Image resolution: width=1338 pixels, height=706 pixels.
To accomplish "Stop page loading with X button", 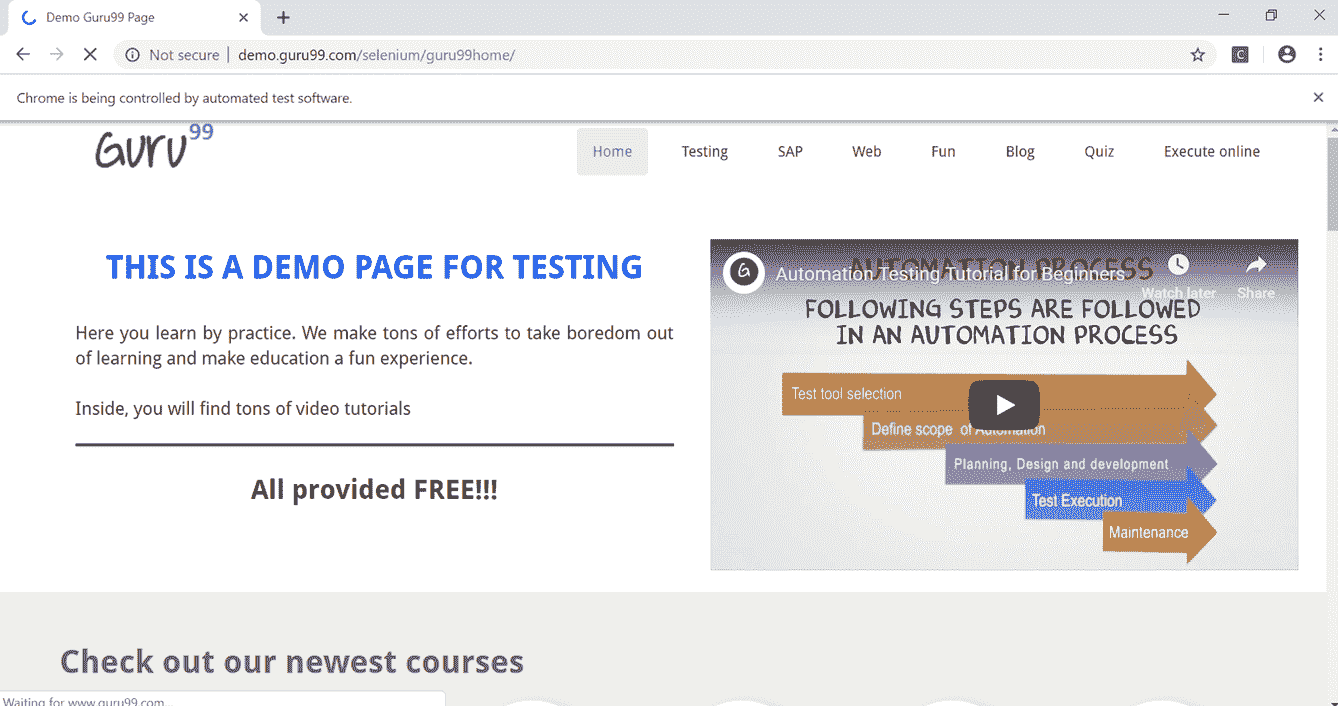I will click(x=90, y=55).
